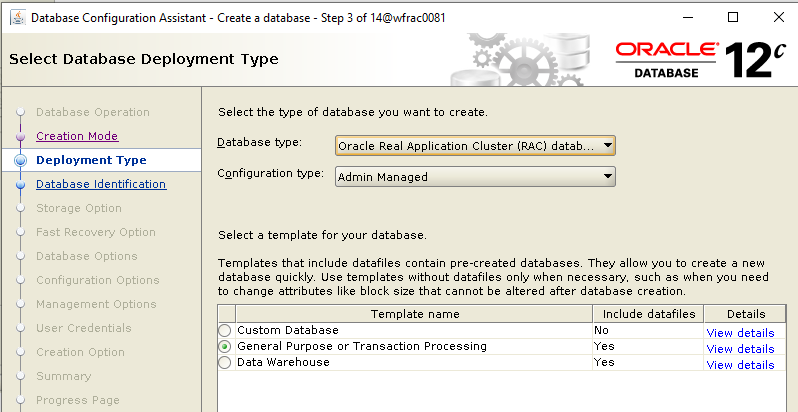Click the Database Options step label
This screenshot has width=798, height=412.
87,256
